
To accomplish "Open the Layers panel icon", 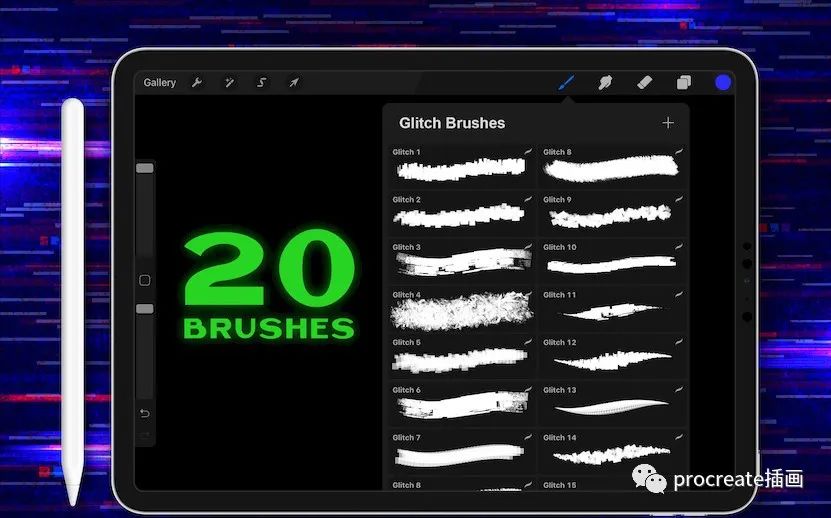I will 684,82.
